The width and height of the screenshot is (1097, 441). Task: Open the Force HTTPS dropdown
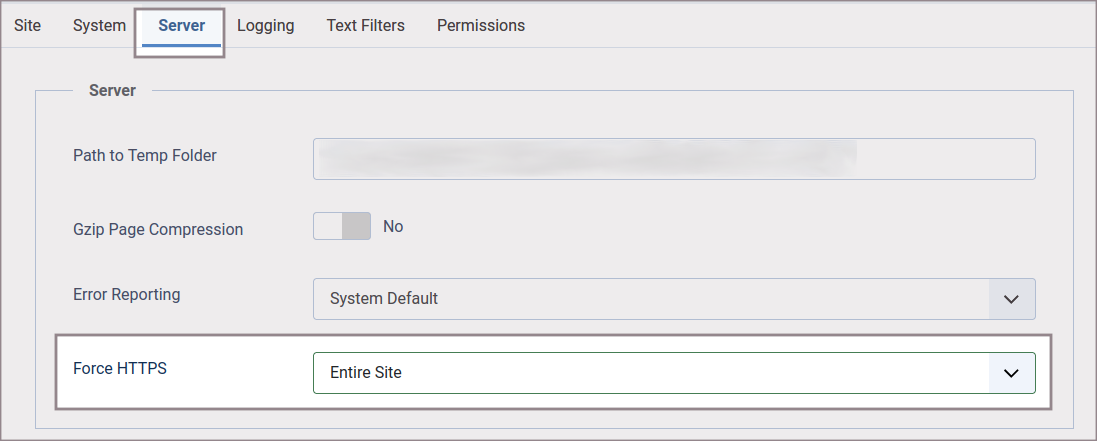click(x=650, y=373)
